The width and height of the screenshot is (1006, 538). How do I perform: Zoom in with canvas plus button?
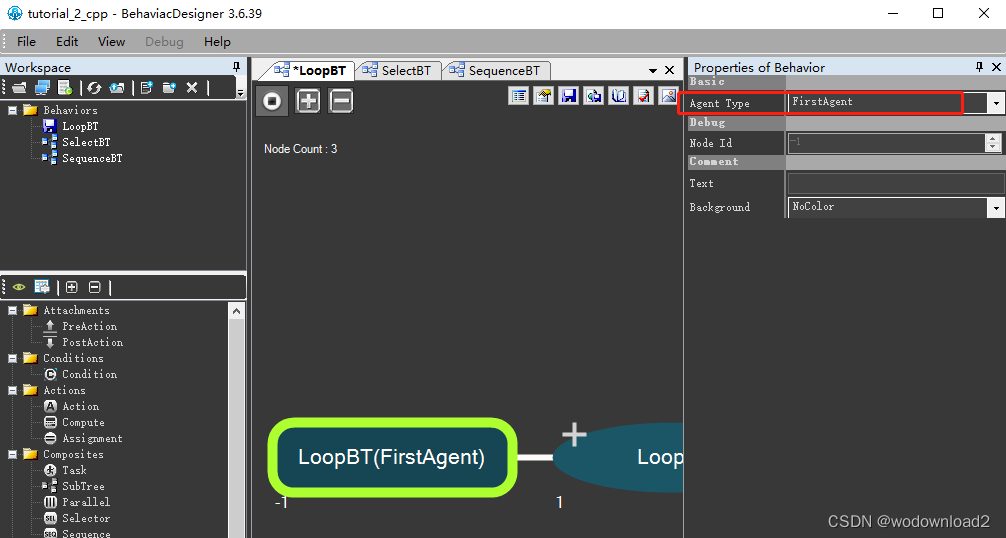pos(308,101)
